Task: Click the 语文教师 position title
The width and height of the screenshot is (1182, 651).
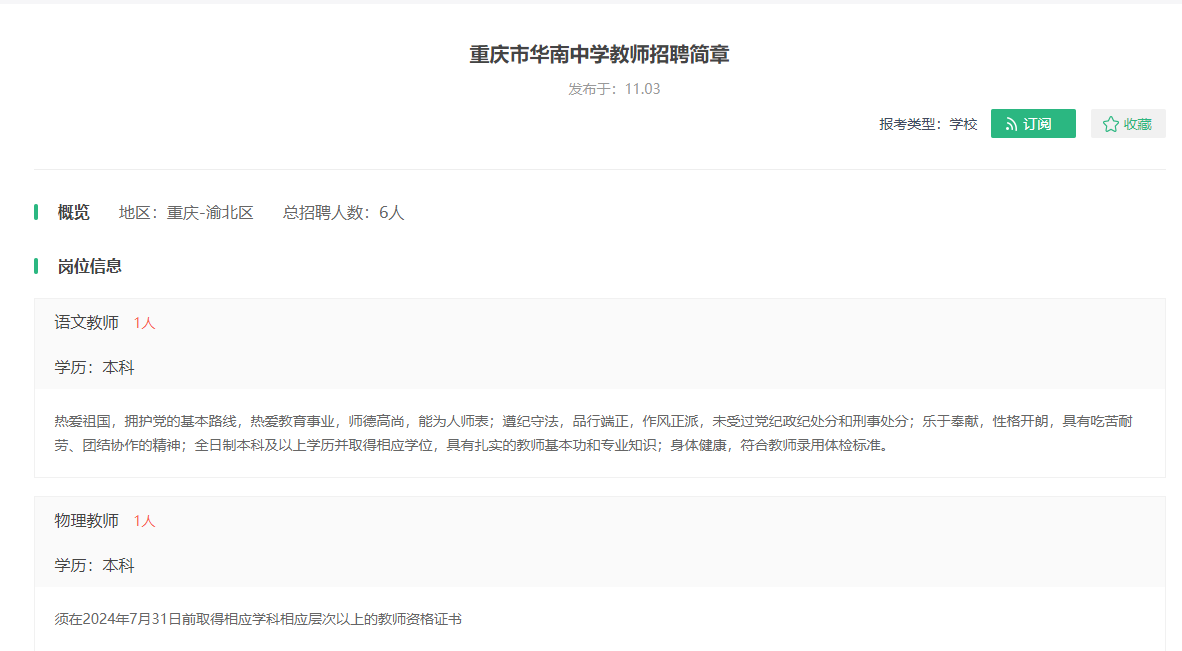Action: [87, 322]
